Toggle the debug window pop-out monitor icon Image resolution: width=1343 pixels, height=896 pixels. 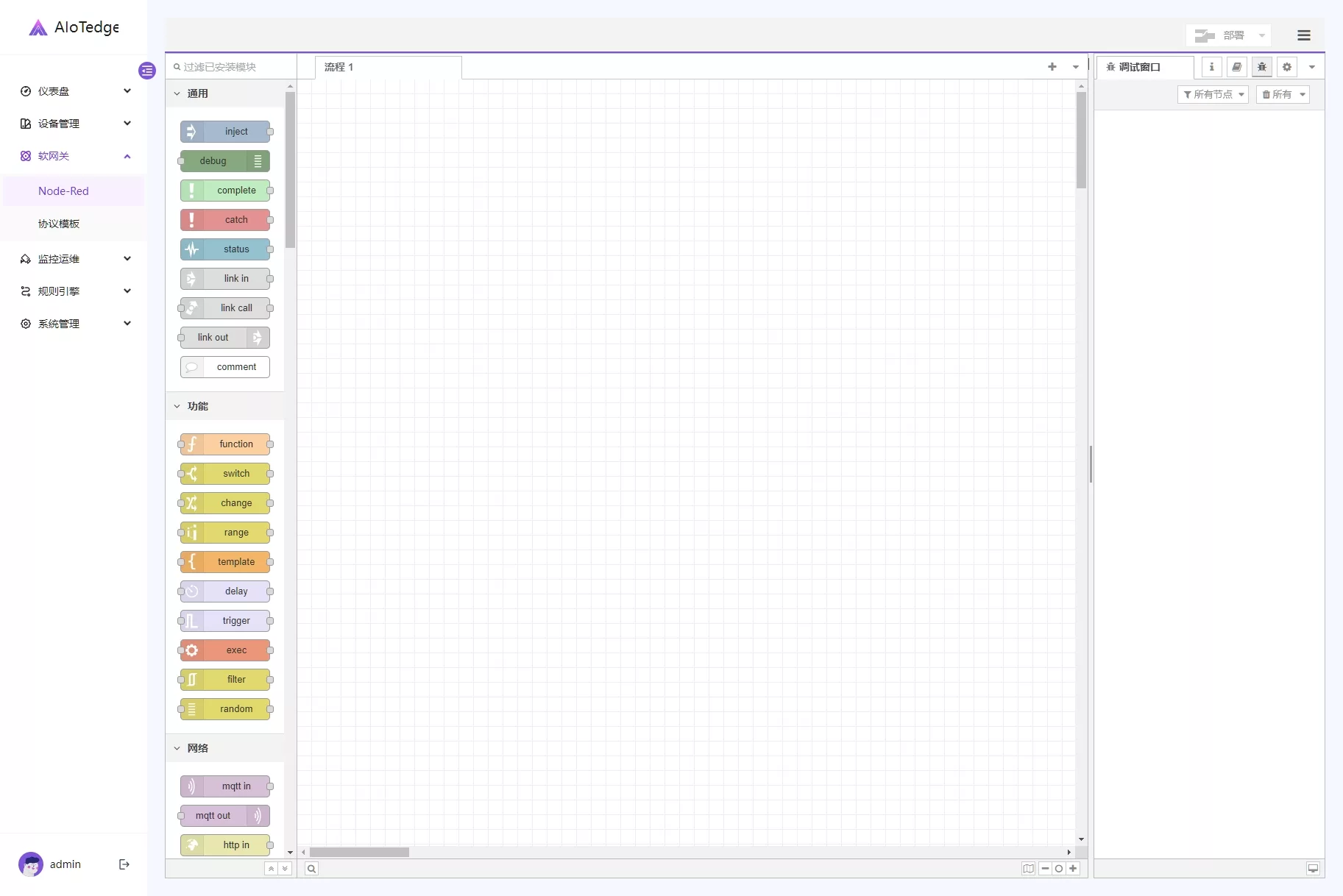(1312, 869)
